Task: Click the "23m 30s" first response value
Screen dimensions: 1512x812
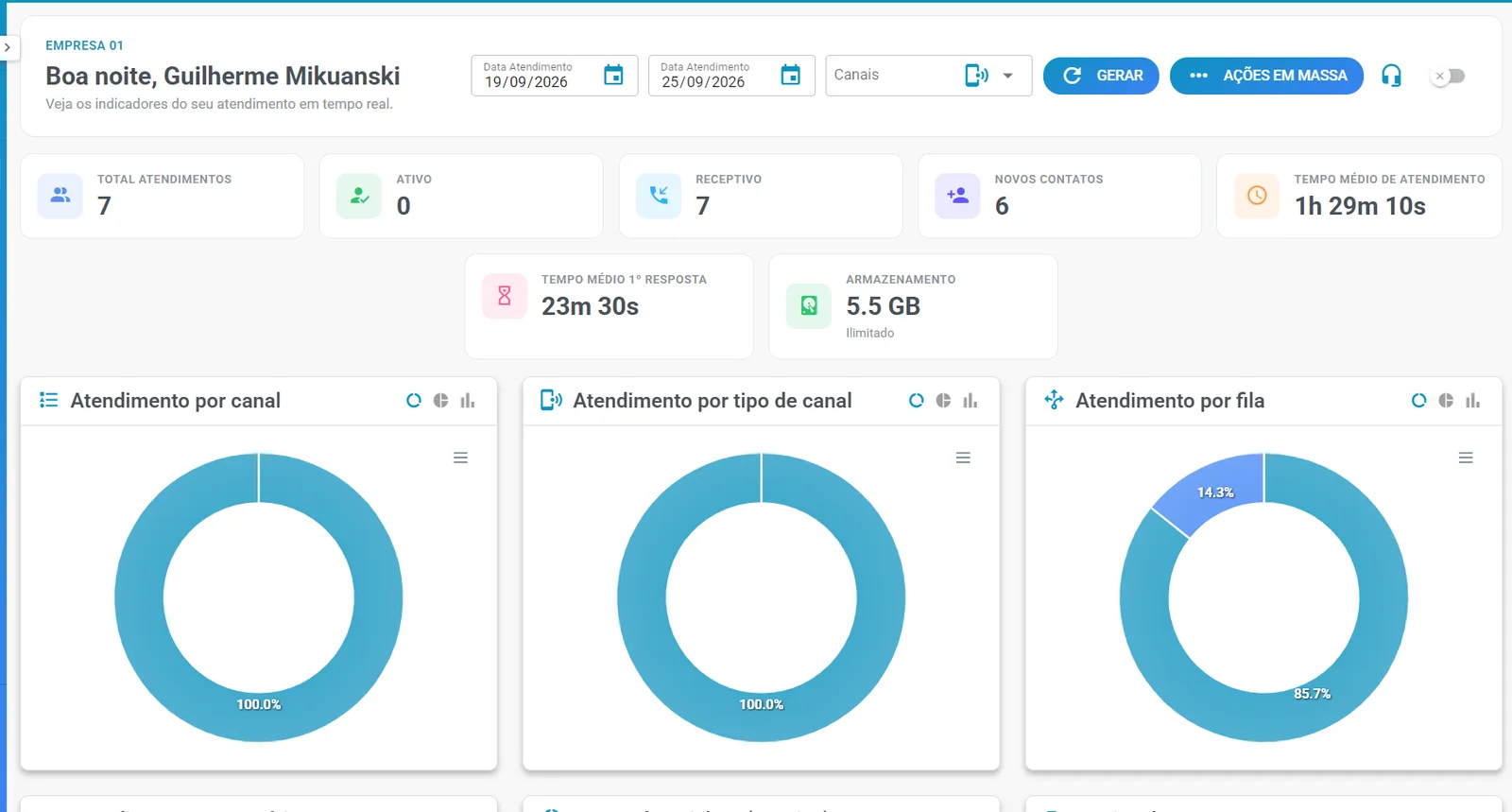Action: pyautogui.click(x=590, y=306)
